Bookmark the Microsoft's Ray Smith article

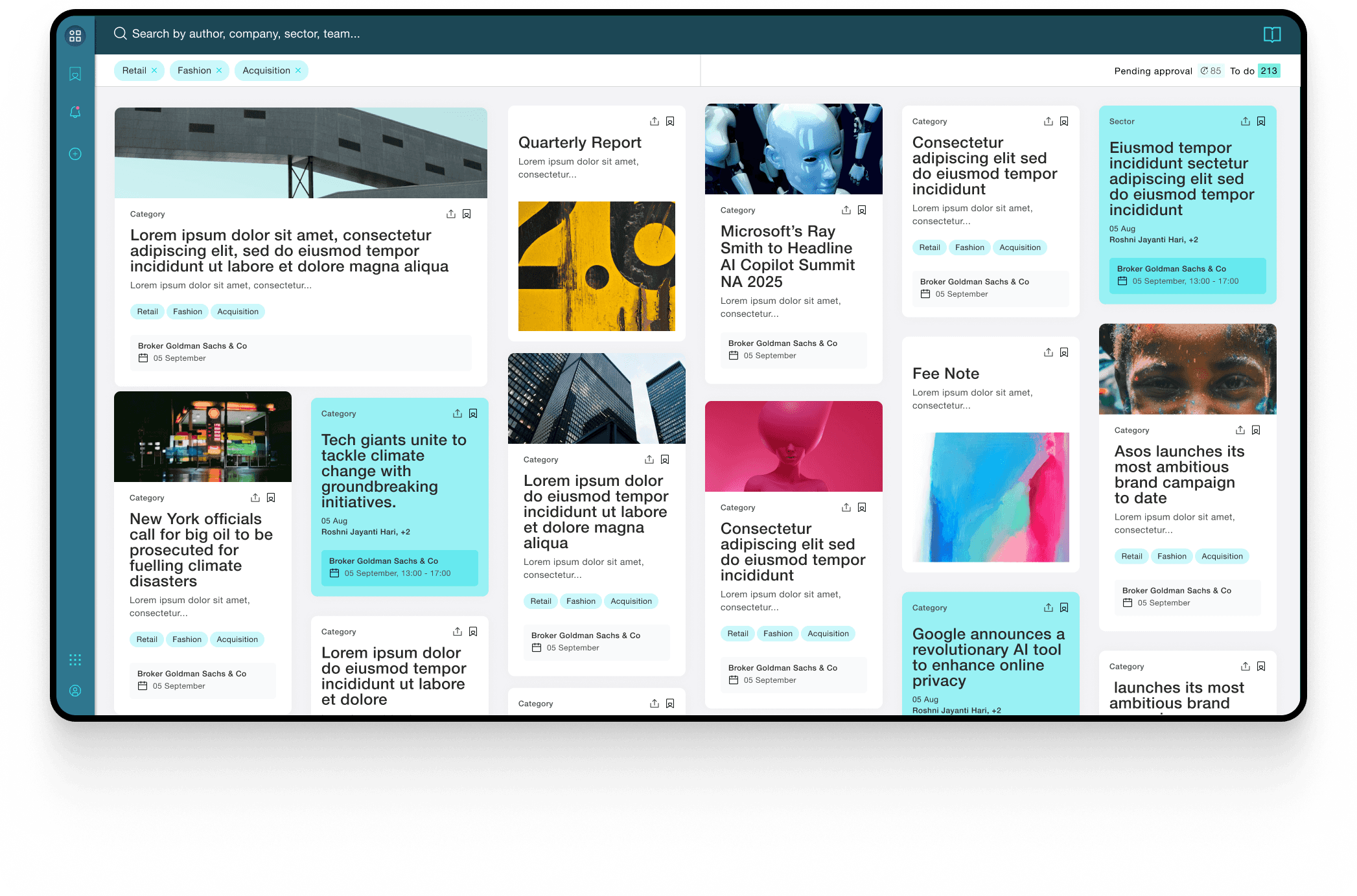click(862, 210)
